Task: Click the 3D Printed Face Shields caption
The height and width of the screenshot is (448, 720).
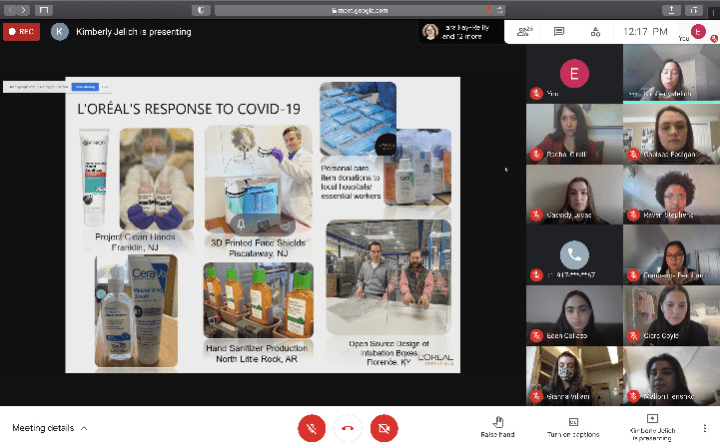Action: (258, 248)
